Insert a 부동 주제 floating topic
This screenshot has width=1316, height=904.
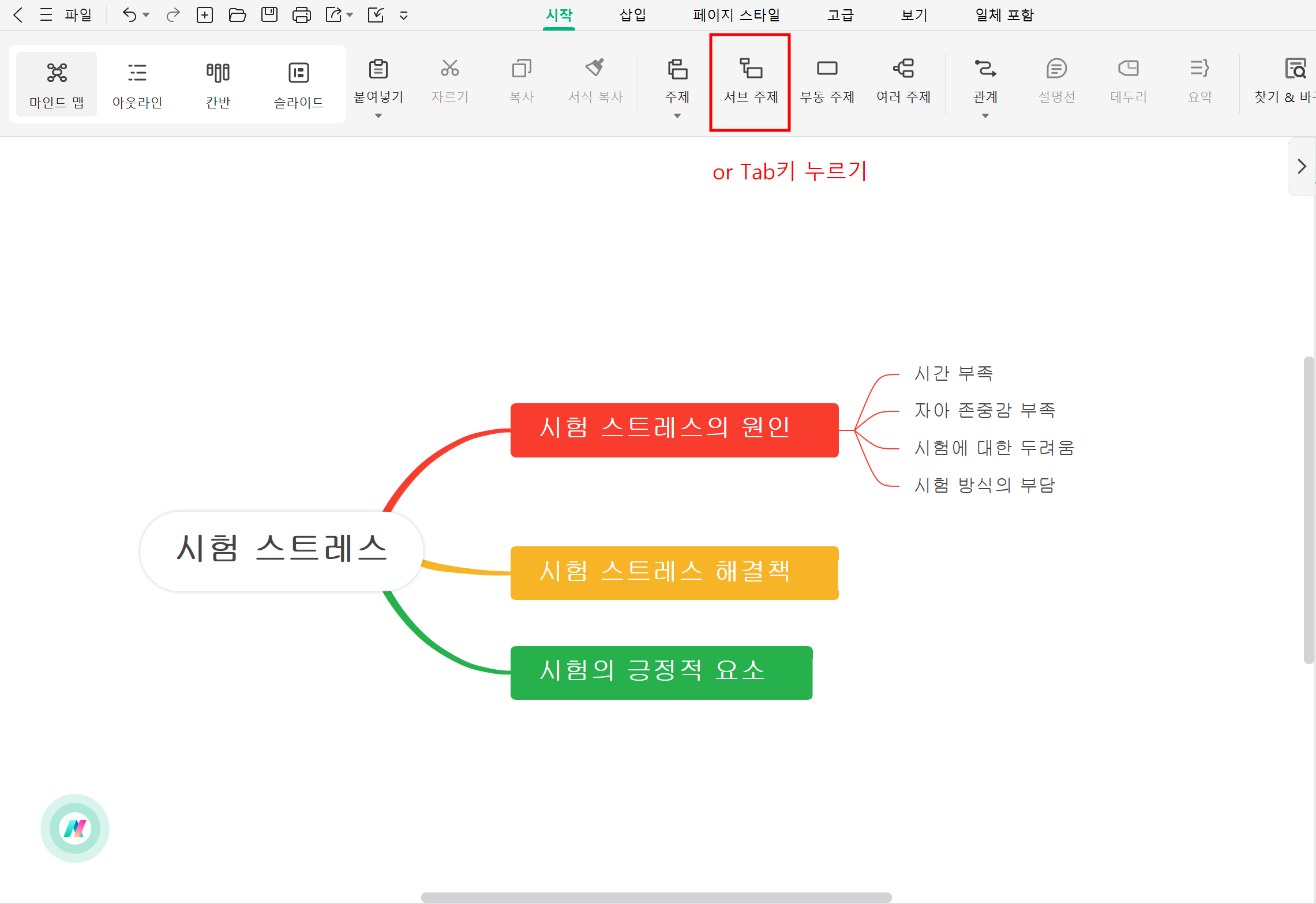827,81
